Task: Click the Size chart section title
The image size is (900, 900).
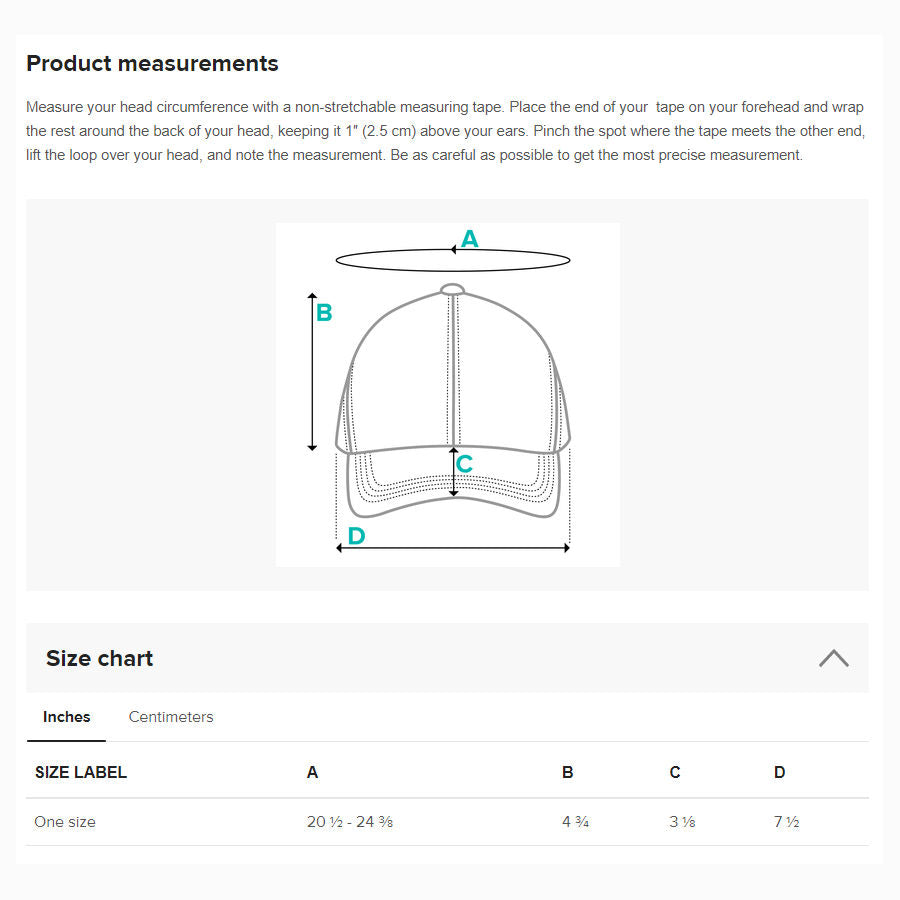Action: coord(99,658)
